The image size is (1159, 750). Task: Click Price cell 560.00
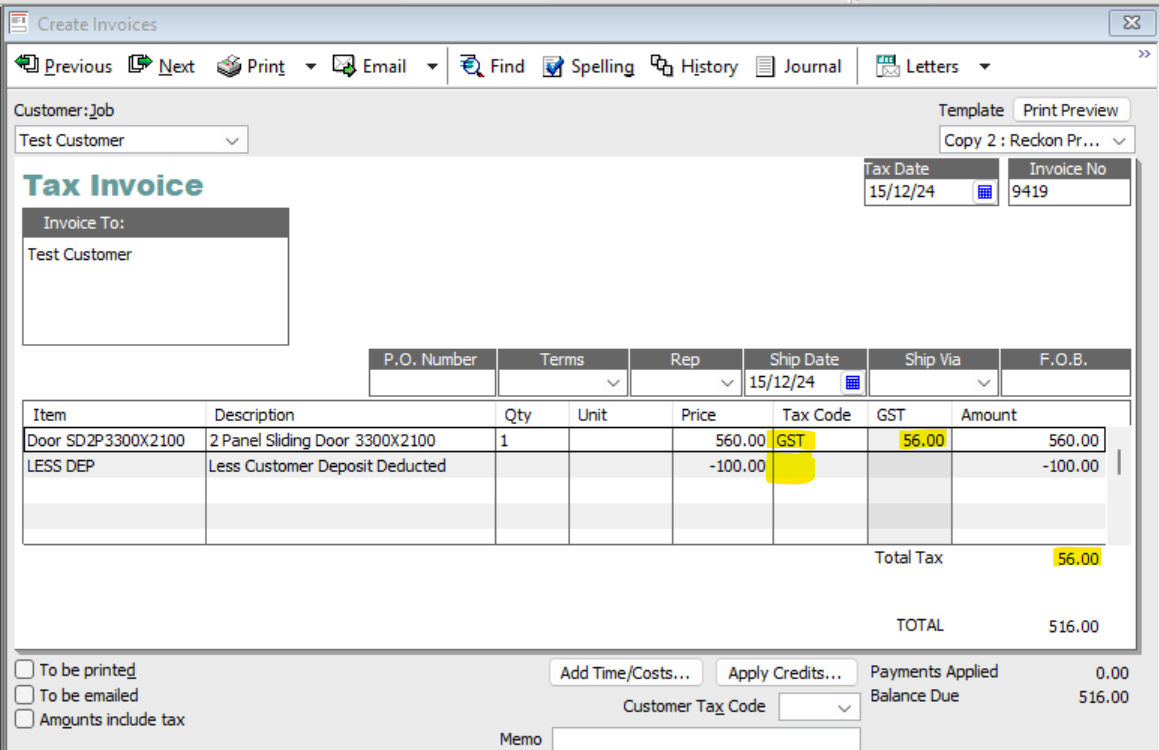tap(723, 440)
